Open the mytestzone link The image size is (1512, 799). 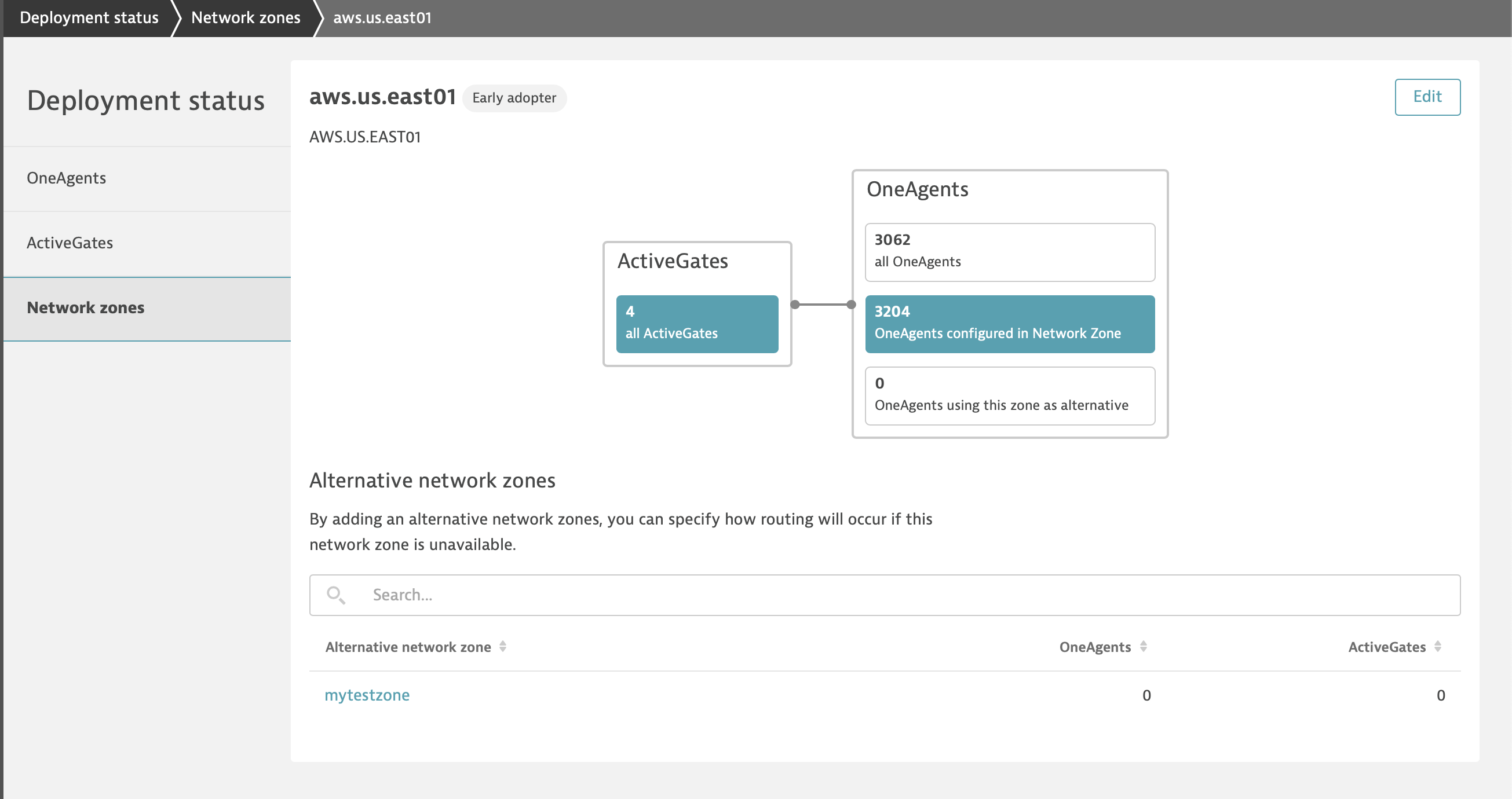[367, 695]
